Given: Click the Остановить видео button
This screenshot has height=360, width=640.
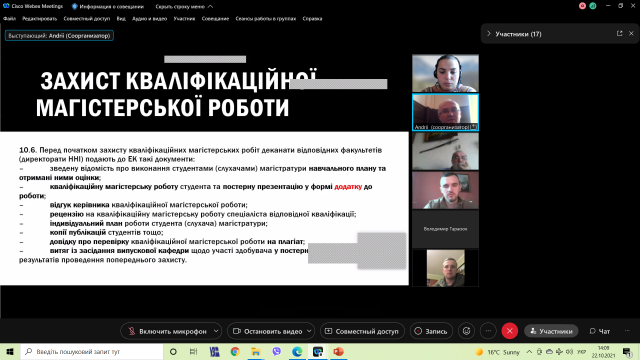Looking at the screenshot, I should [267, 331].
